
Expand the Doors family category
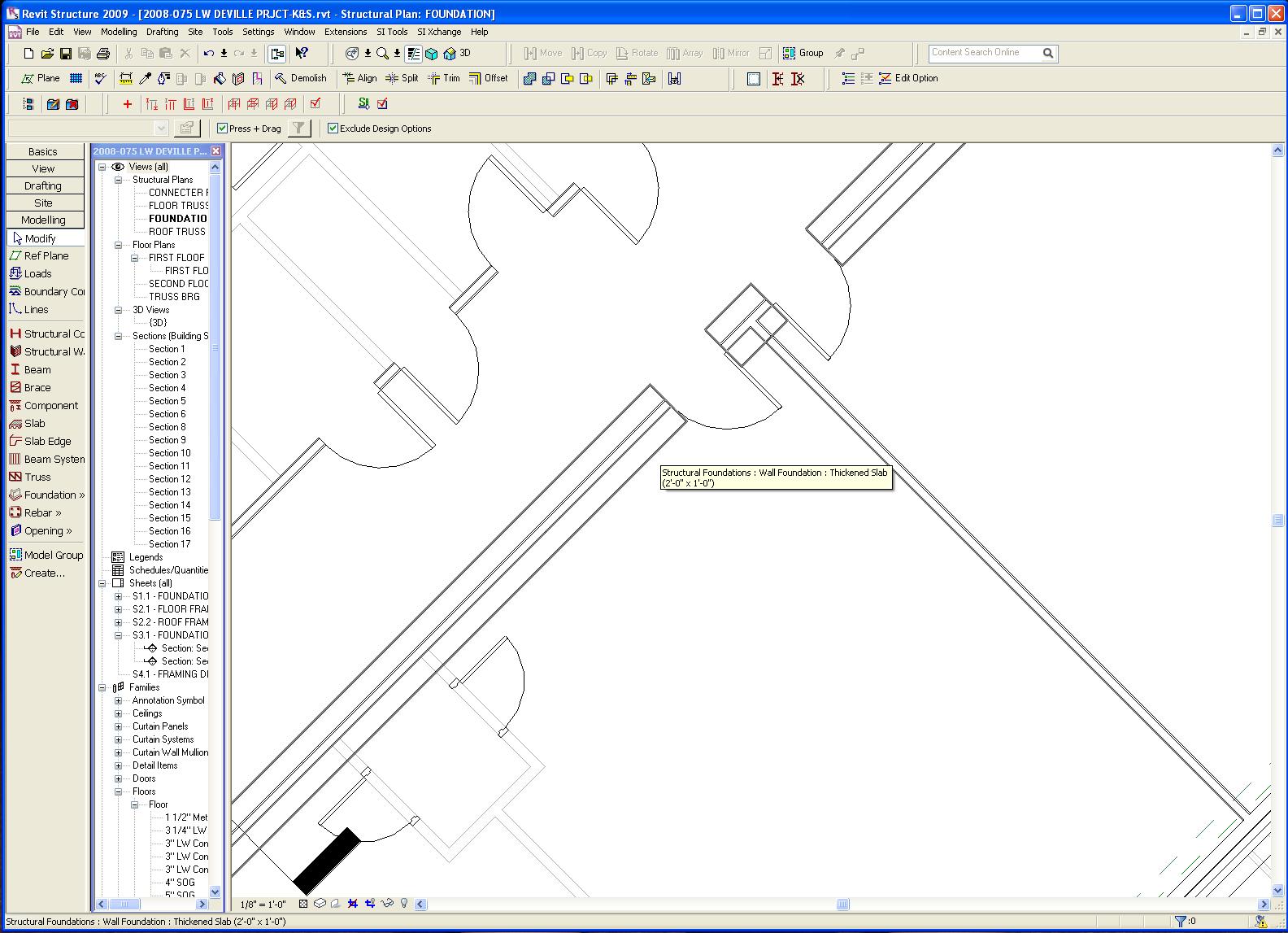click(x=119, y=778)
